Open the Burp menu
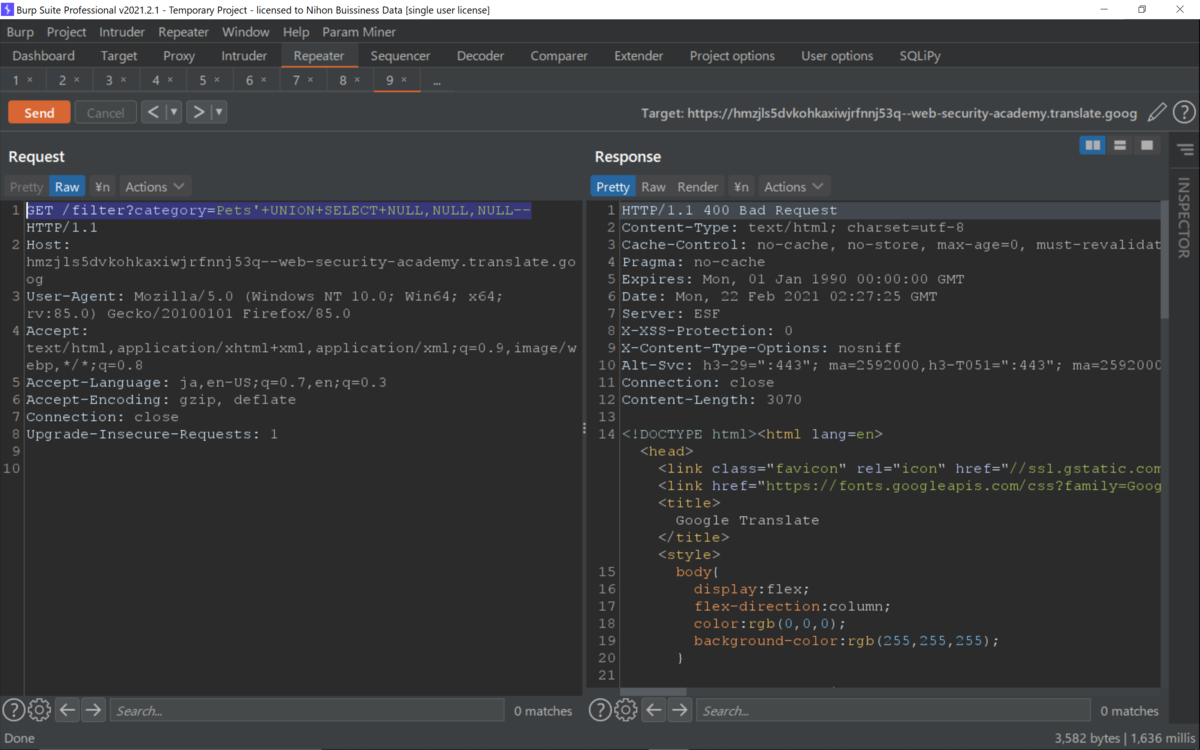 click(20, 32)
